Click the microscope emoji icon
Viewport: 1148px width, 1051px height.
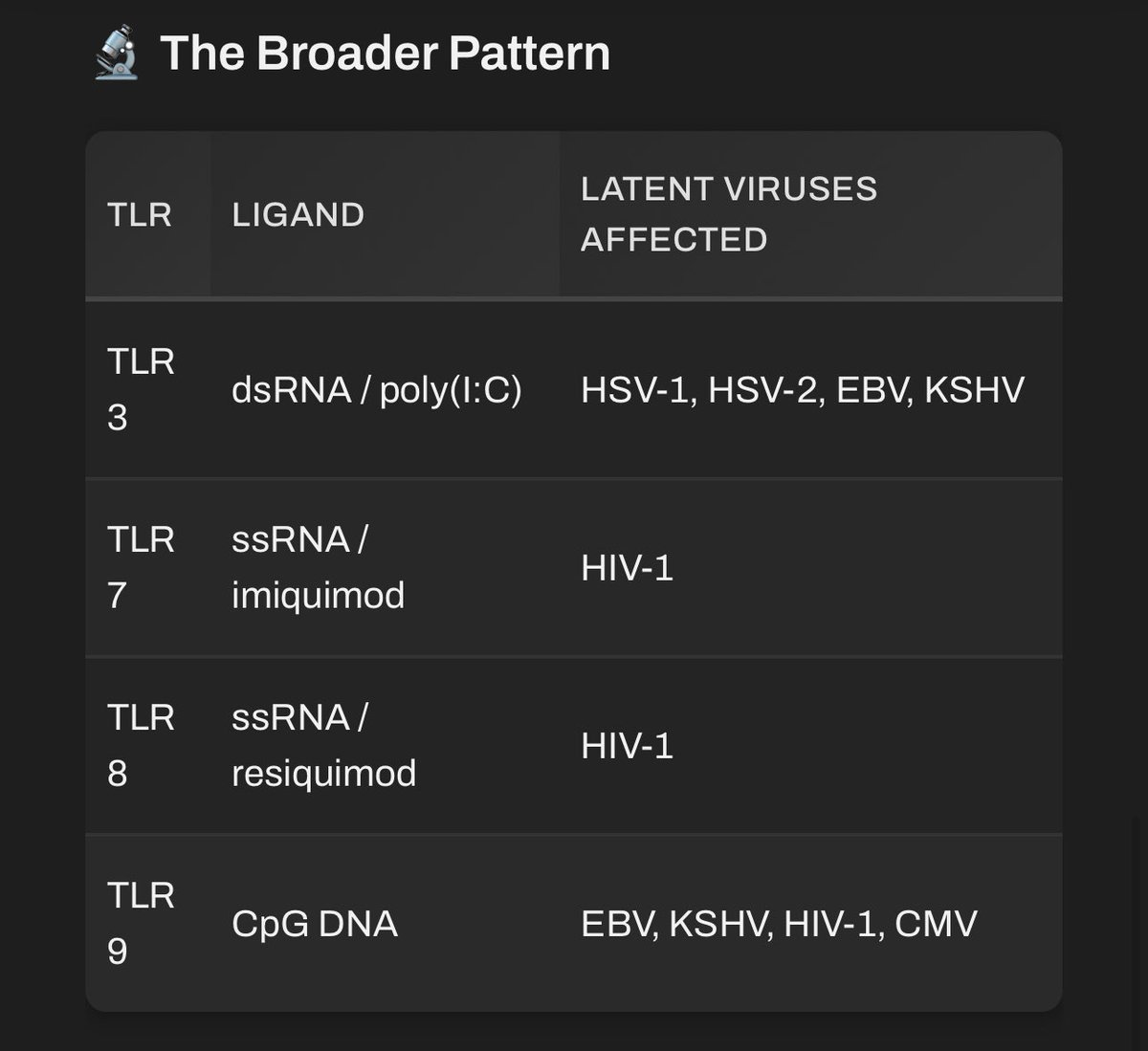click(x=117, y=53)
